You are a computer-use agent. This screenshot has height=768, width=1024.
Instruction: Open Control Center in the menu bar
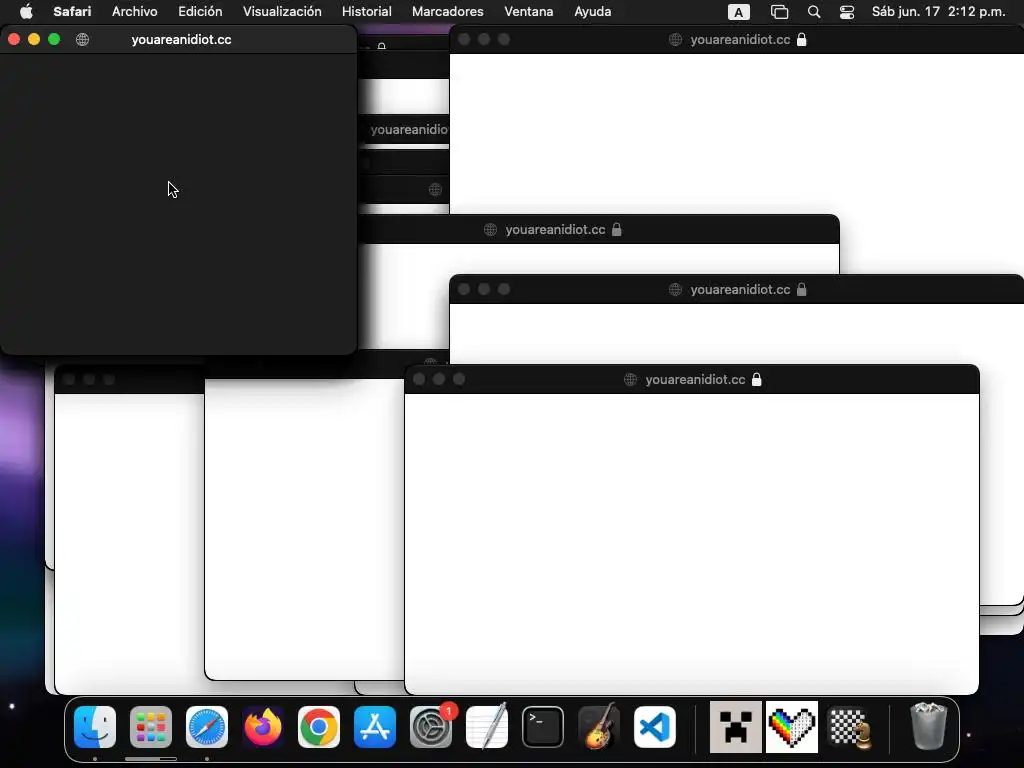pyautogui.click(x=847, y=12)
